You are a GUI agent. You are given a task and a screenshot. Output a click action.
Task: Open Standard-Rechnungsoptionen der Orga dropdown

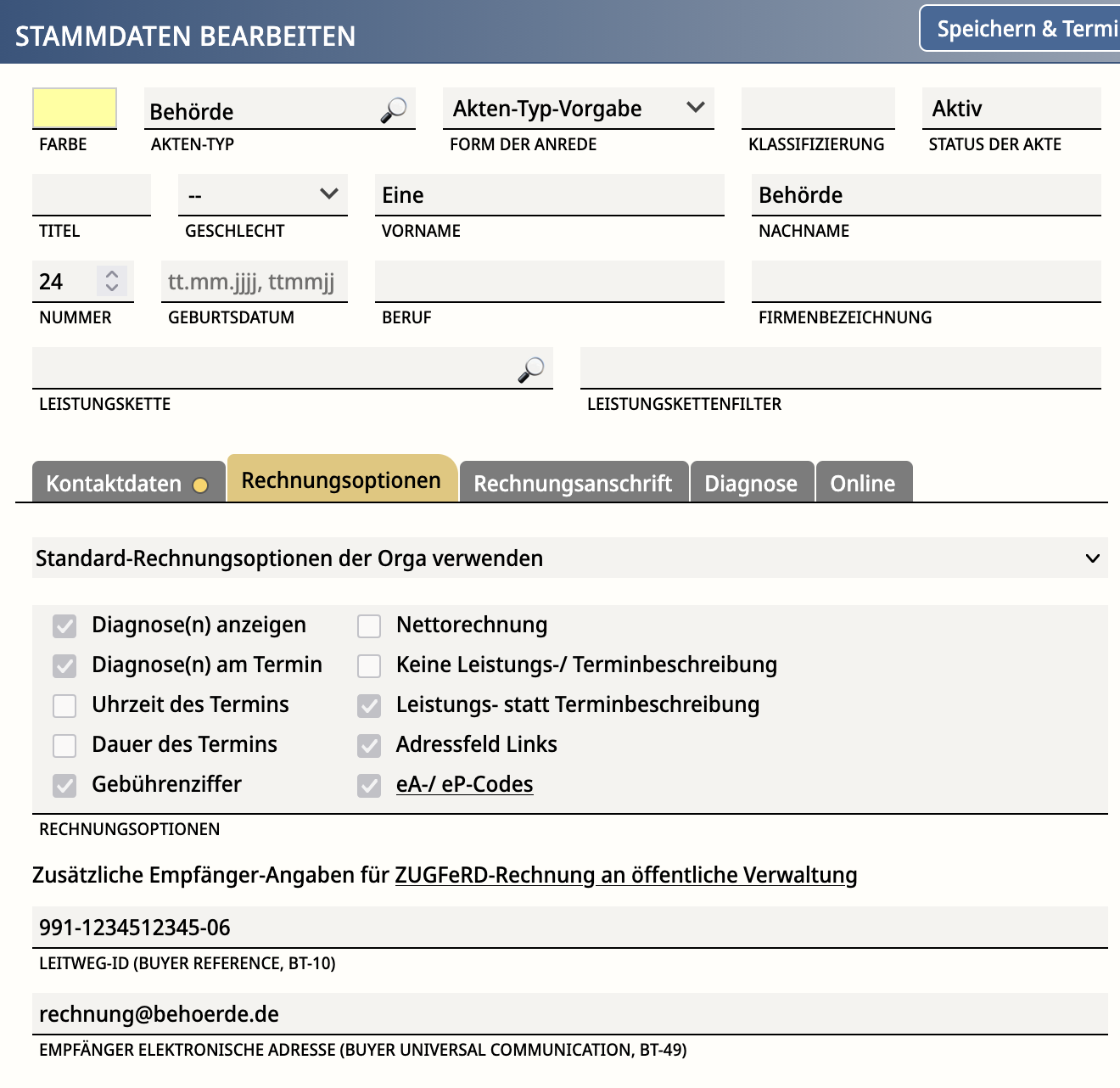pos(569,558)
